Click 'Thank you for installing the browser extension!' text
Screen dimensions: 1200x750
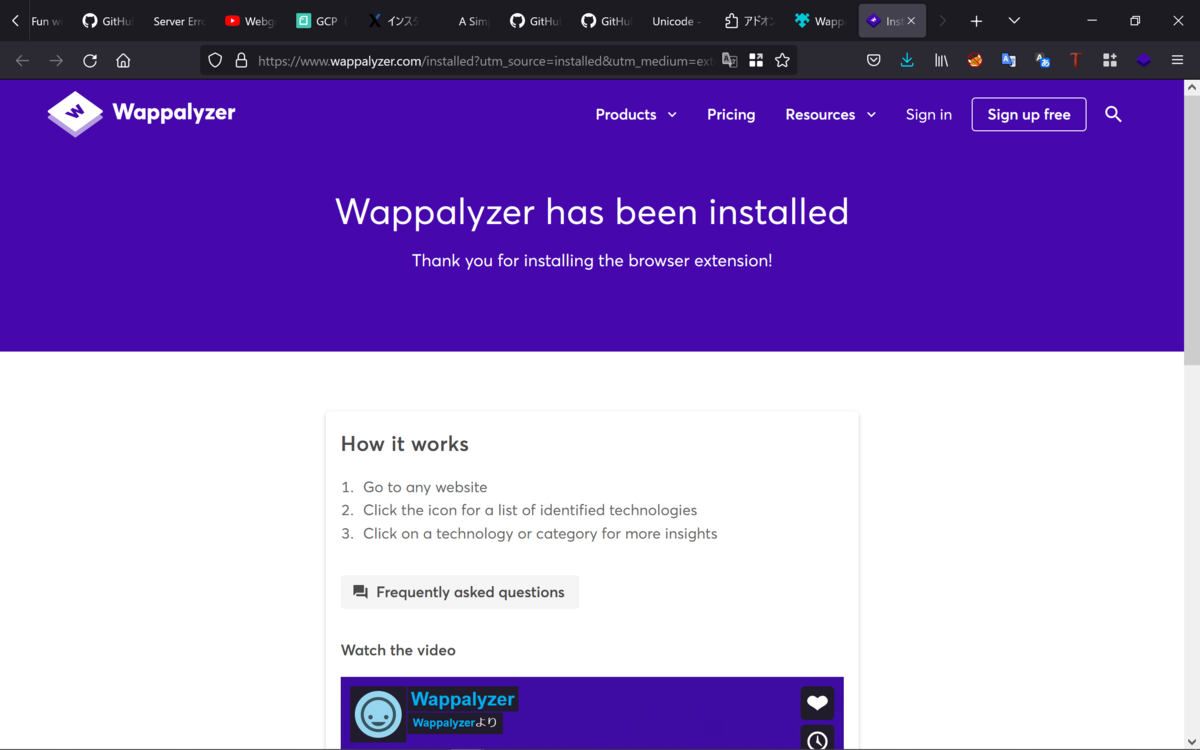(592, 261)
